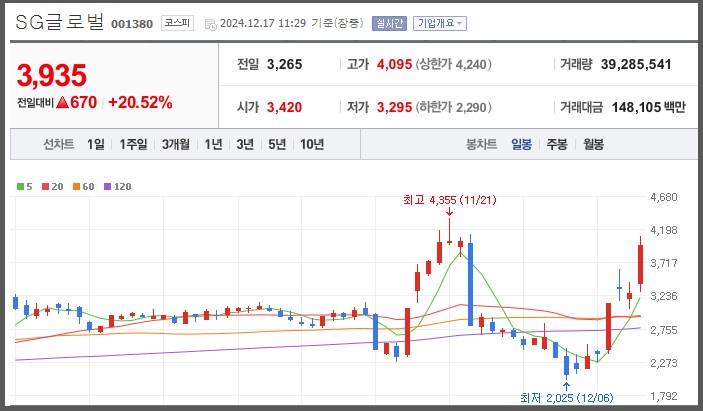Click the clock calendar icon beside the date
The width and height of the screenshot is (703, 411).
[x=210, y=24]
